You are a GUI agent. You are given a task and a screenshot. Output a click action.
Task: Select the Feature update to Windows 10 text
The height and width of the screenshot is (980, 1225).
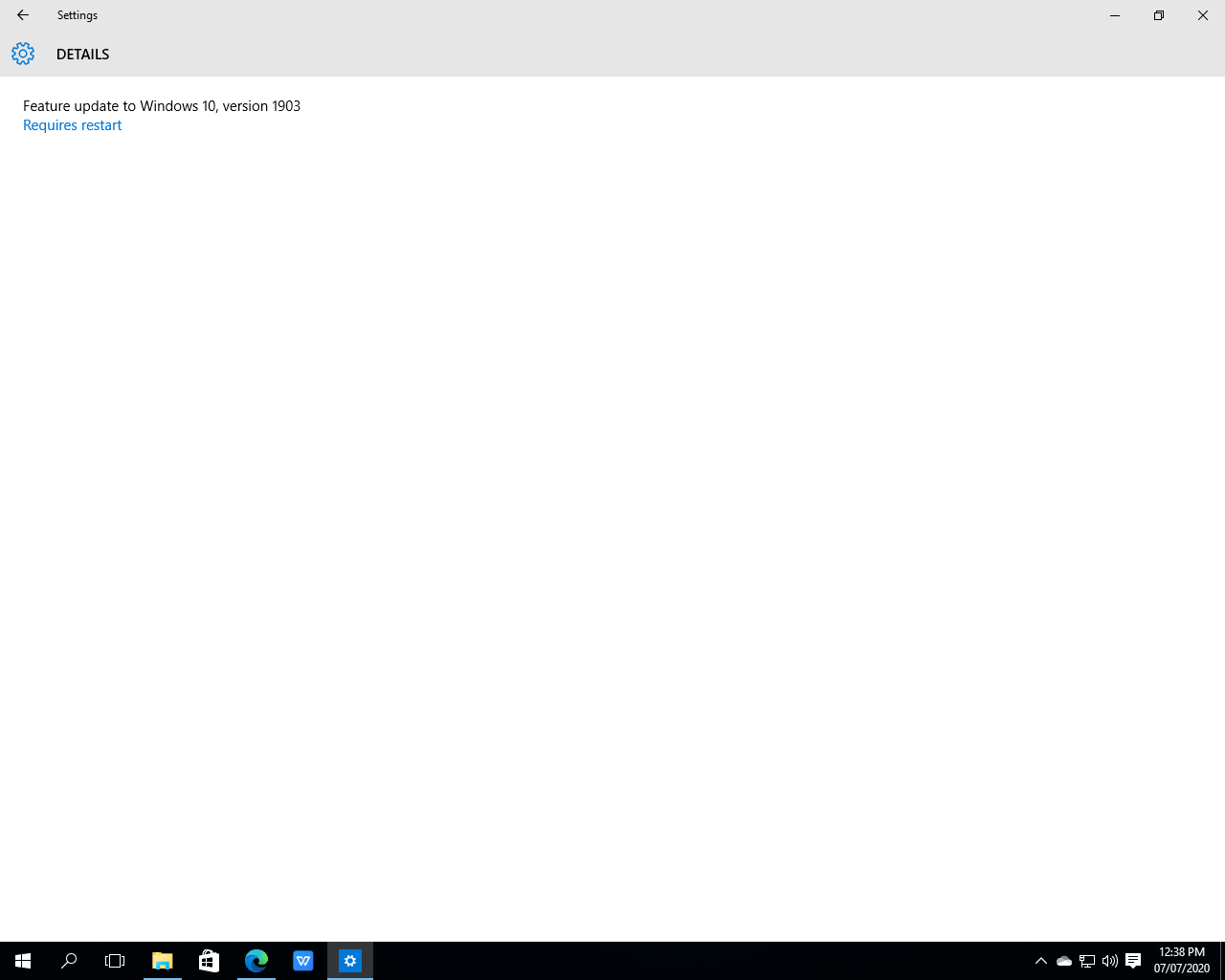coord(162,106)
